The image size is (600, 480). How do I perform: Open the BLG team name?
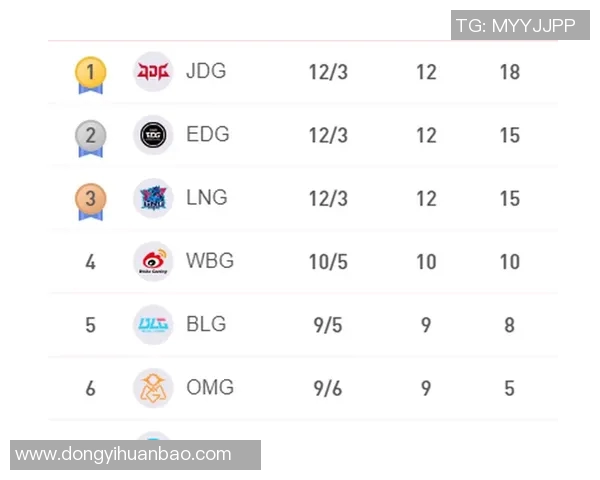pyautogui.click(x=206, y=323)
